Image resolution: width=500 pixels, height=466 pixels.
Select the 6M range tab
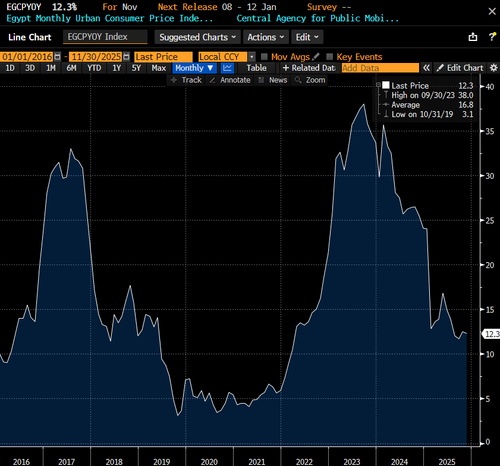coord(71,68)
